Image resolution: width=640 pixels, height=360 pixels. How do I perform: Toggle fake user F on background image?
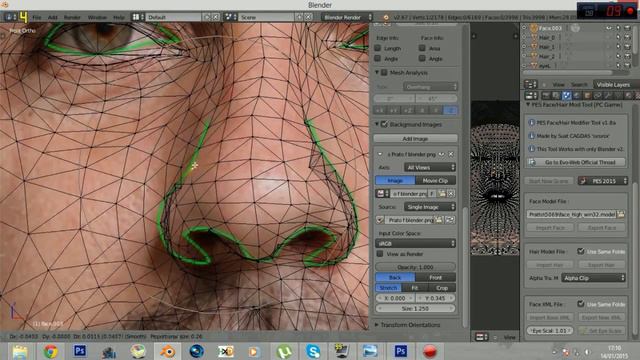[x=432, y=193]
